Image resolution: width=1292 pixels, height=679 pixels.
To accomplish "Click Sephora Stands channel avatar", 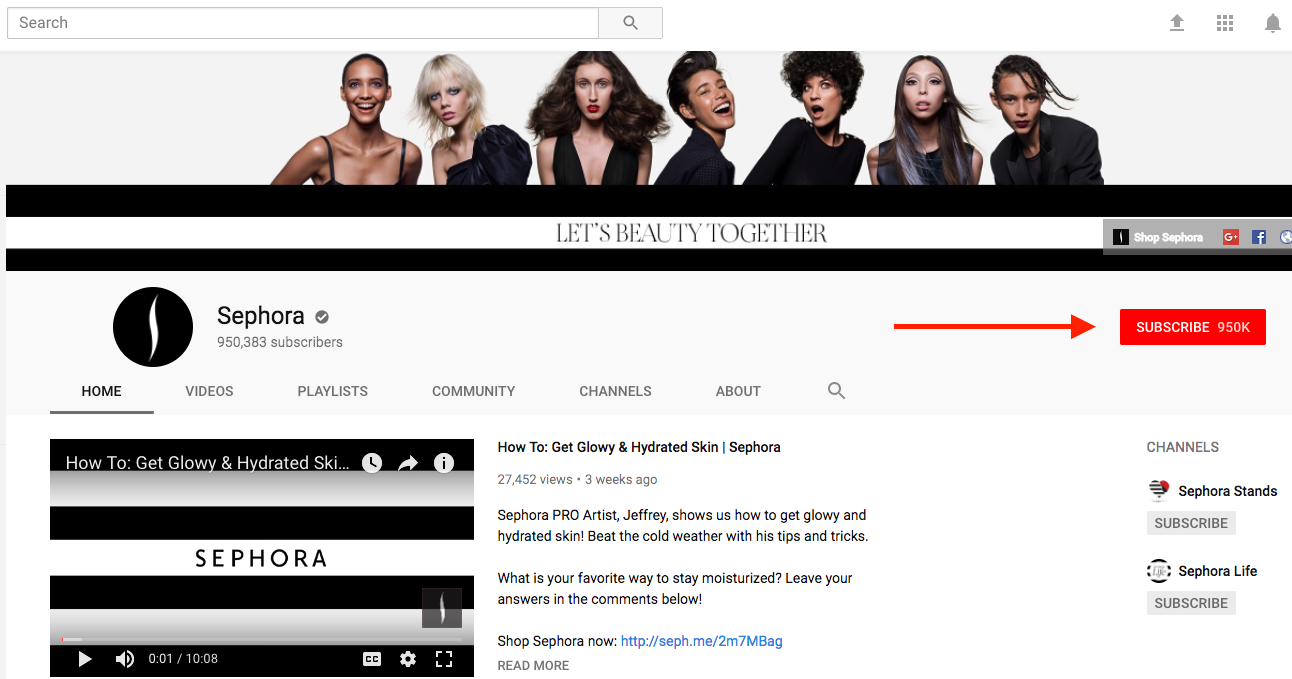I will 1159,491.
